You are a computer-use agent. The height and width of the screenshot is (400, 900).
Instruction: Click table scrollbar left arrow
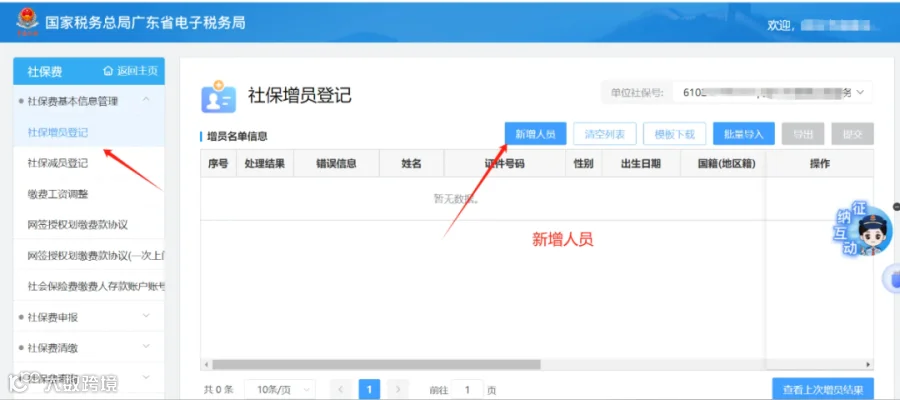(205, 364)
